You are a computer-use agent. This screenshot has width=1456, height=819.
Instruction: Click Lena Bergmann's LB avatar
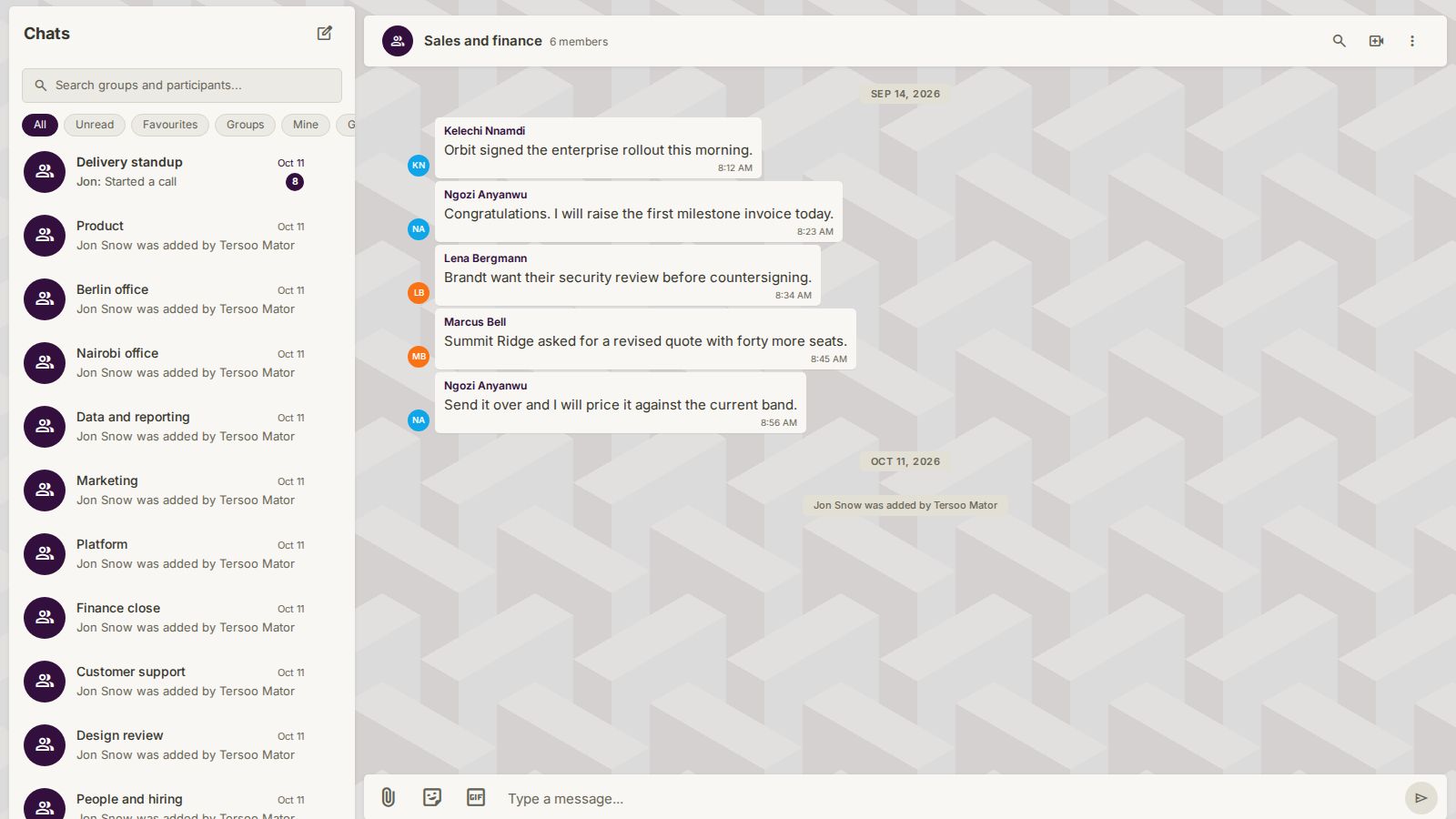pyautogui.click(x=419, y=293)
